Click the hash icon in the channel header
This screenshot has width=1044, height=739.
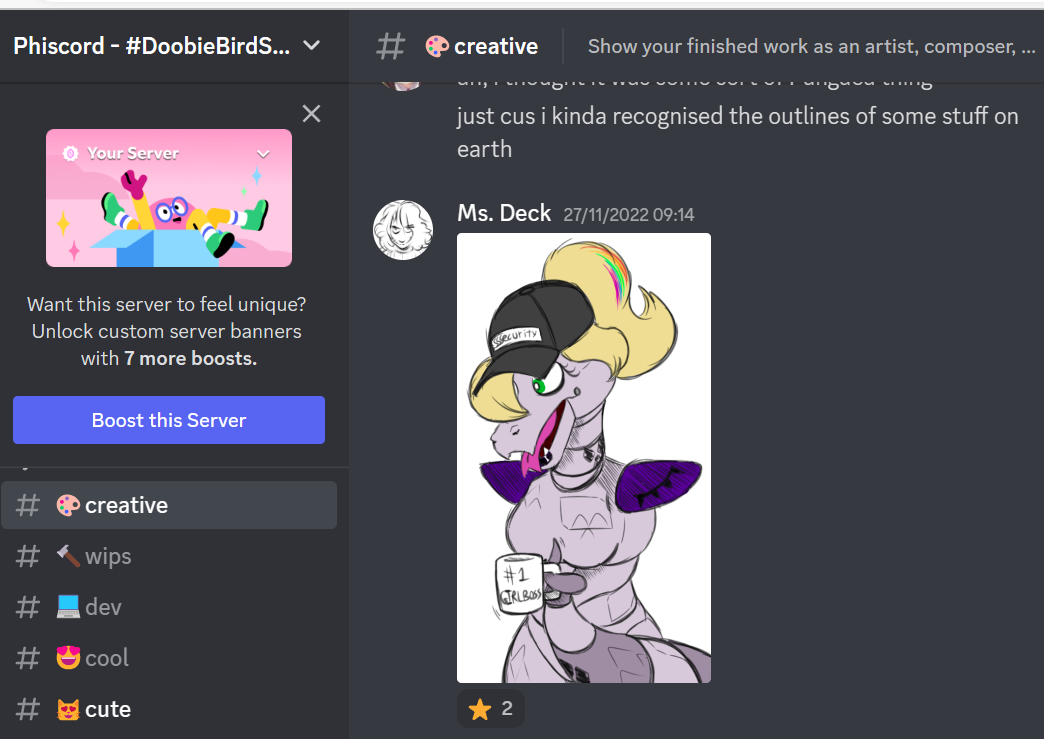coord(390,47)
